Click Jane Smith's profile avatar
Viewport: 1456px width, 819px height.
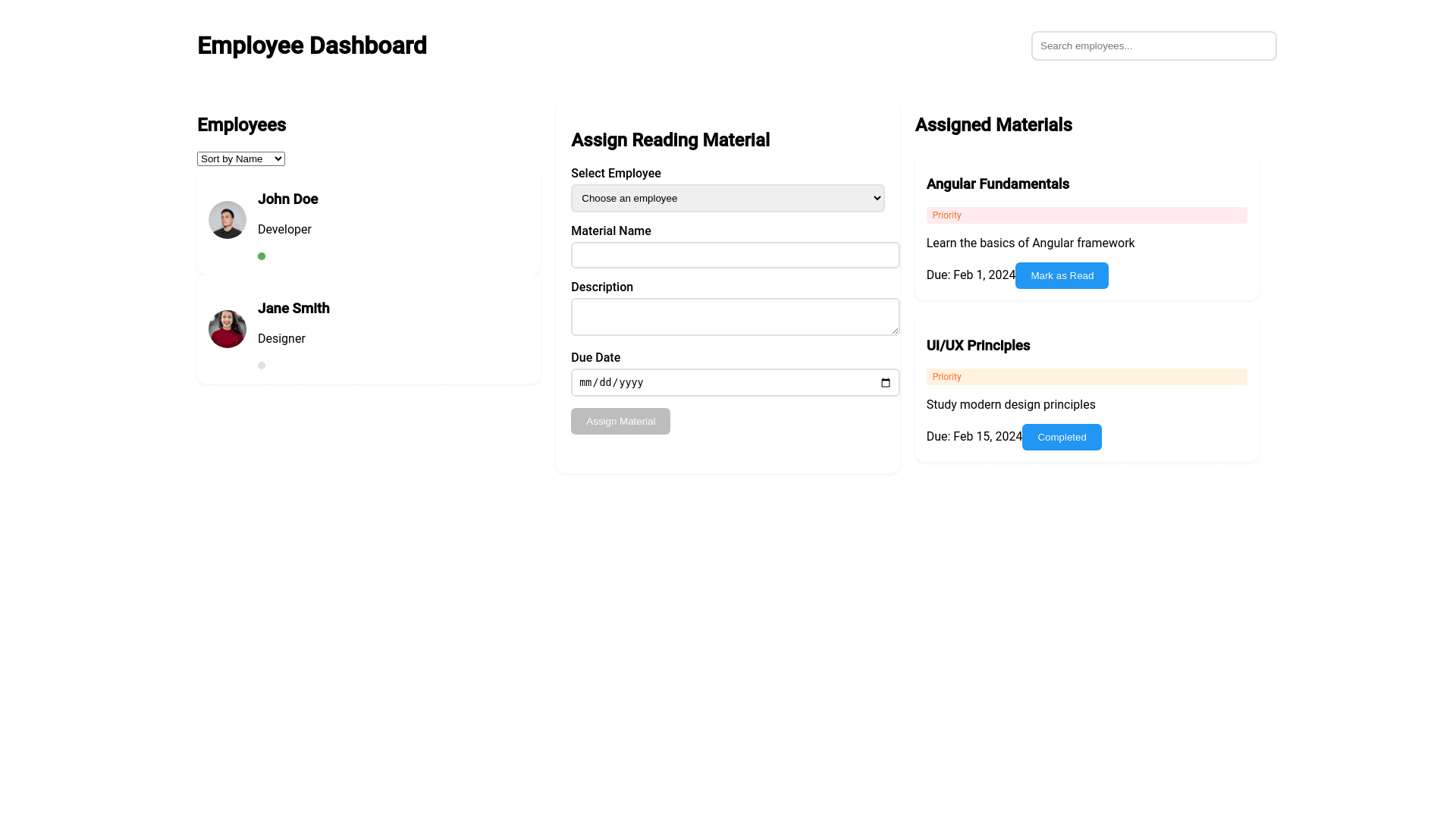coord(227,329)
